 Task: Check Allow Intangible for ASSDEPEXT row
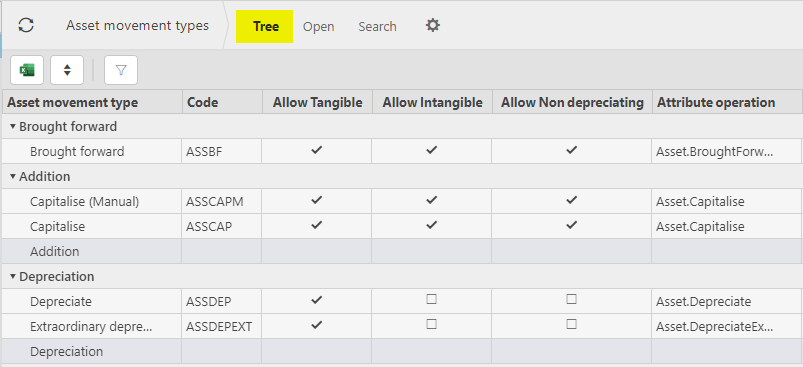[x=432, y=325]
